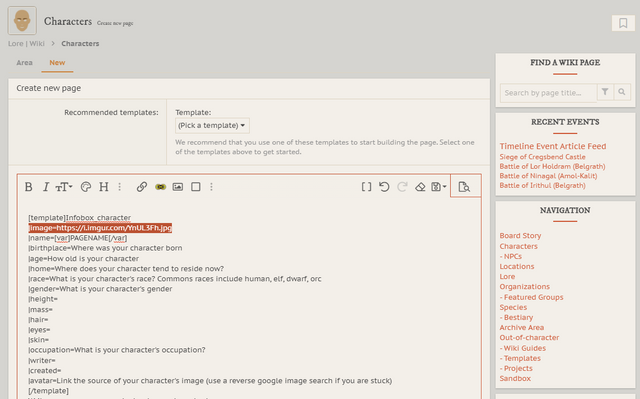640x399 pixels.
Task: Open the Pick a template dropdown
Action: 212,126
